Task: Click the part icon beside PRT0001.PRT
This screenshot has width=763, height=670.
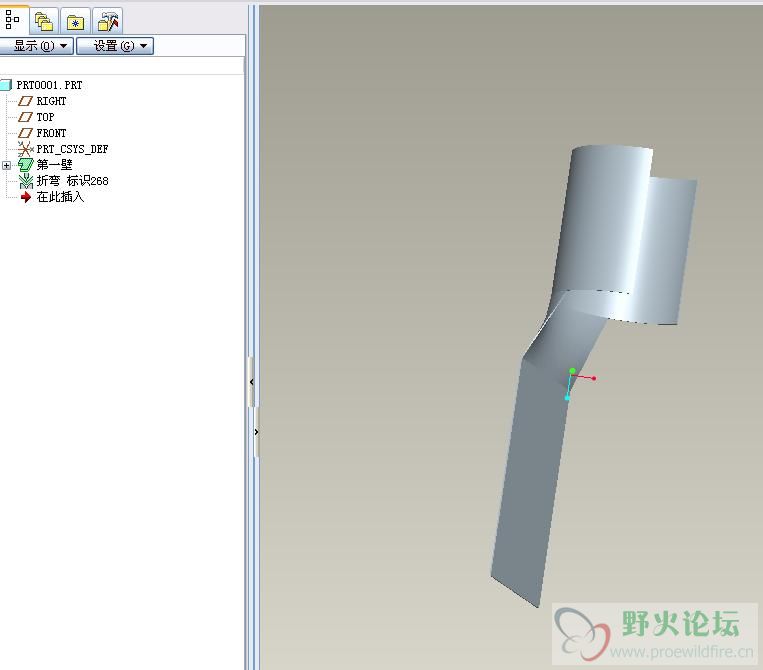Action: point(5,85)
